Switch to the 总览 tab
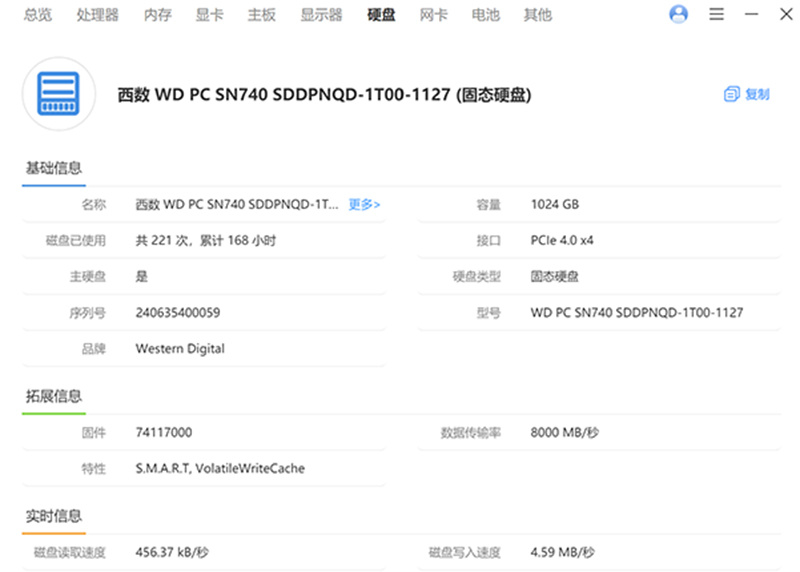 [38, 15]
